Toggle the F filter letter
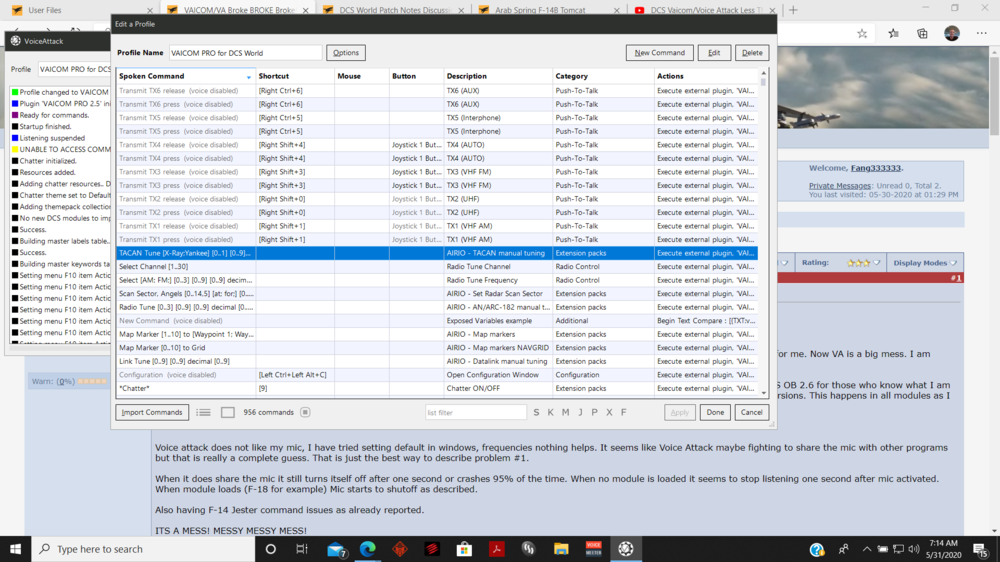 click(624, 413)
